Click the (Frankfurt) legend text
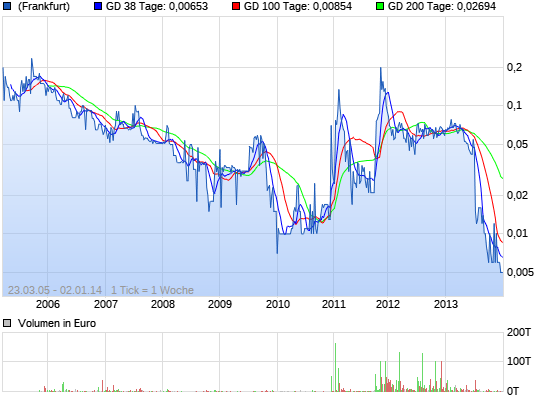The width and height of the screenshot is (545, 401). 44,6
